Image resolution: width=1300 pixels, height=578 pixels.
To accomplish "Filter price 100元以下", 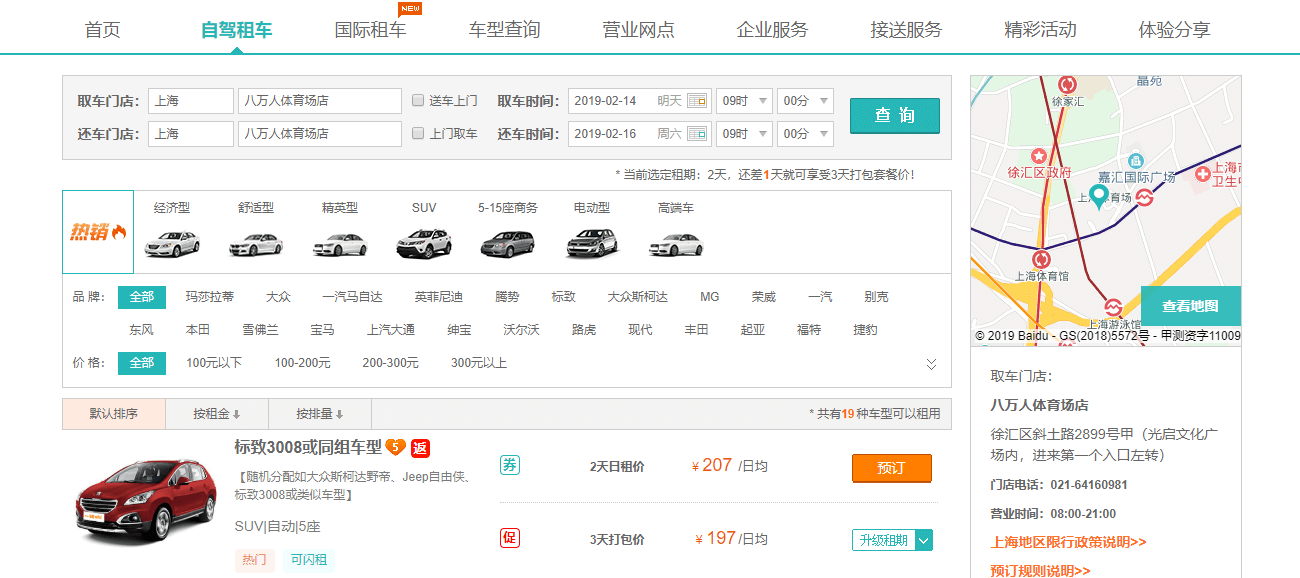I will 214,363.
